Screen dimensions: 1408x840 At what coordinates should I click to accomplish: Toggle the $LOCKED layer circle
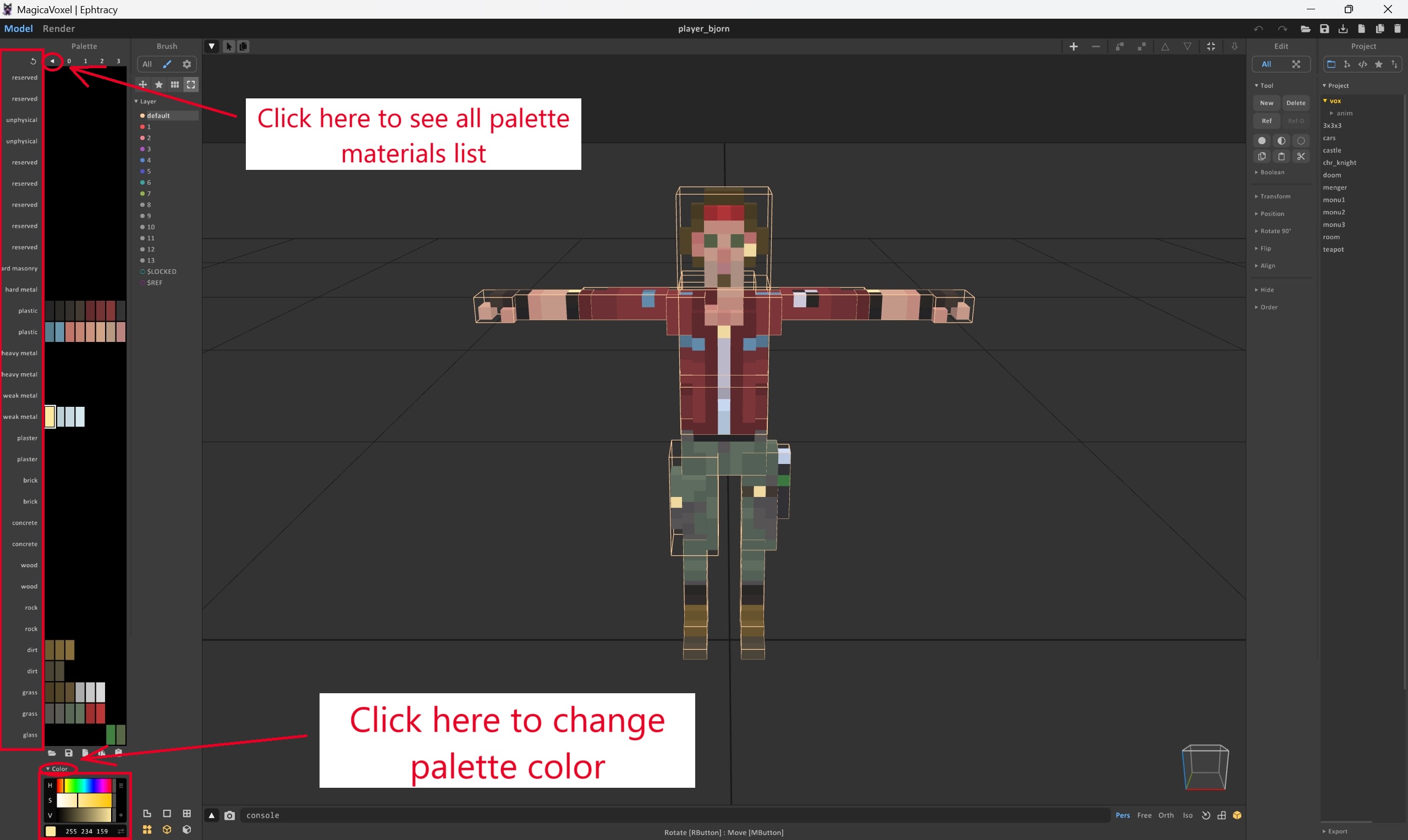(x=142, y=272)
